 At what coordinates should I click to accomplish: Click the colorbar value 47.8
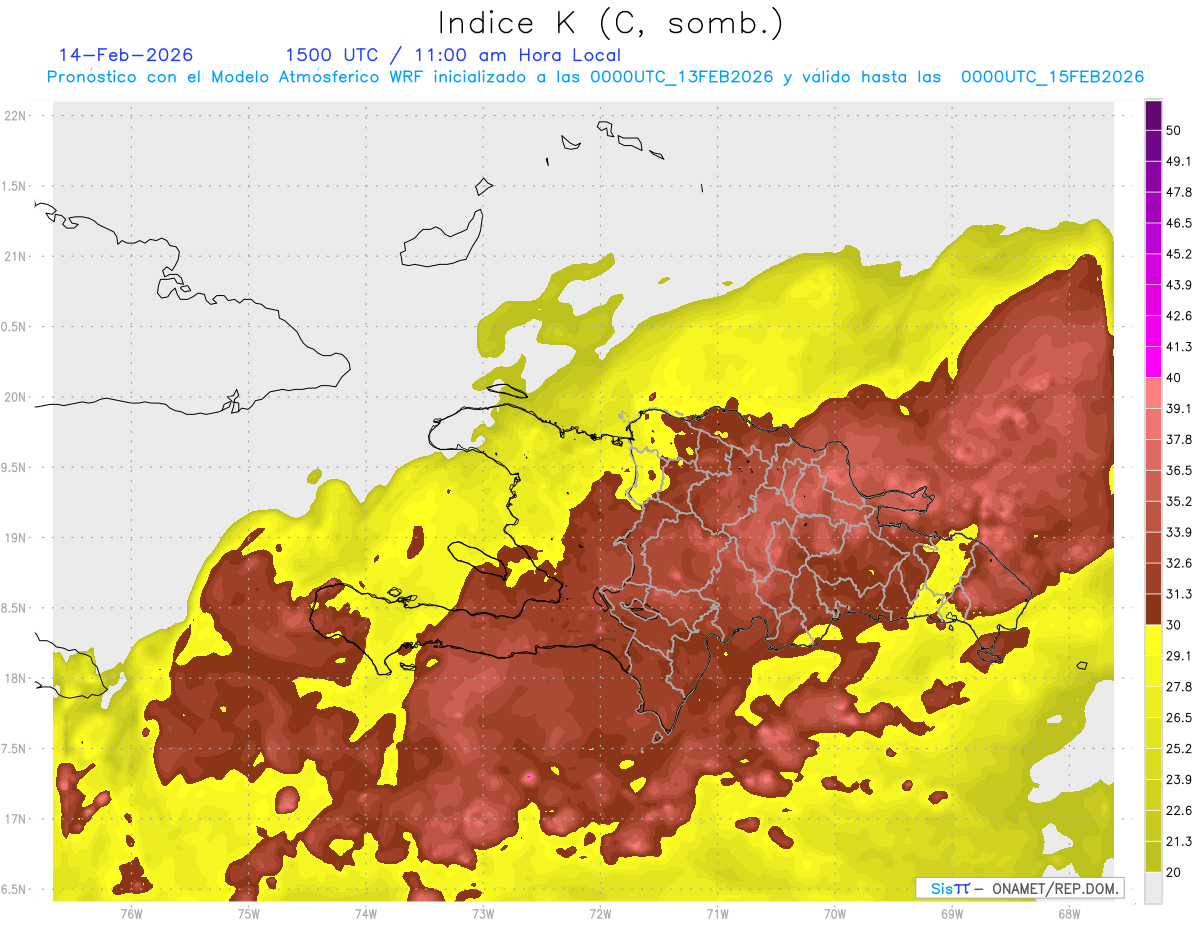click(x=1179, y=192)
